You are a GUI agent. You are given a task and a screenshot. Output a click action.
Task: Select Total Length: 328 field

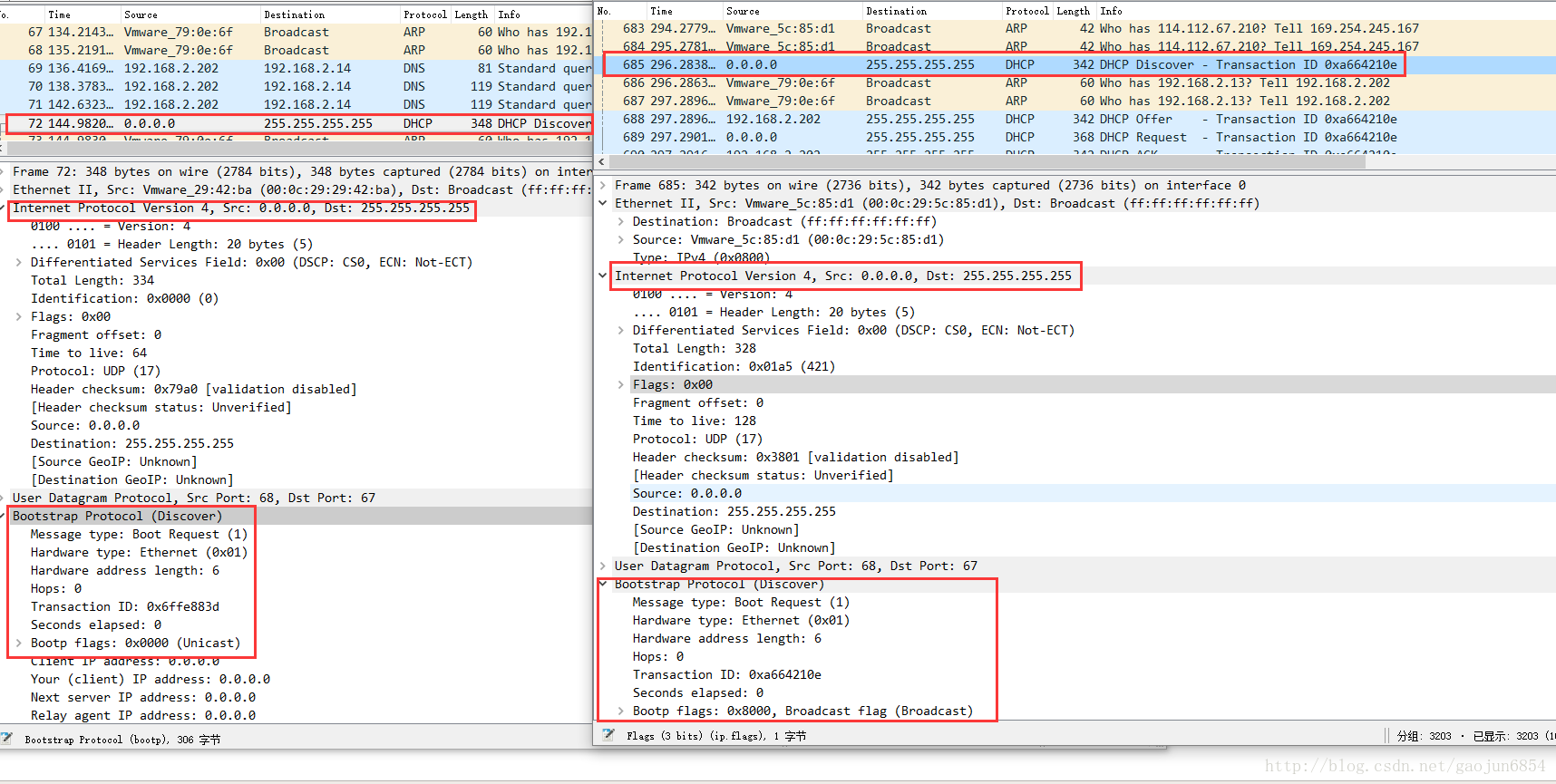coord(695,348)
